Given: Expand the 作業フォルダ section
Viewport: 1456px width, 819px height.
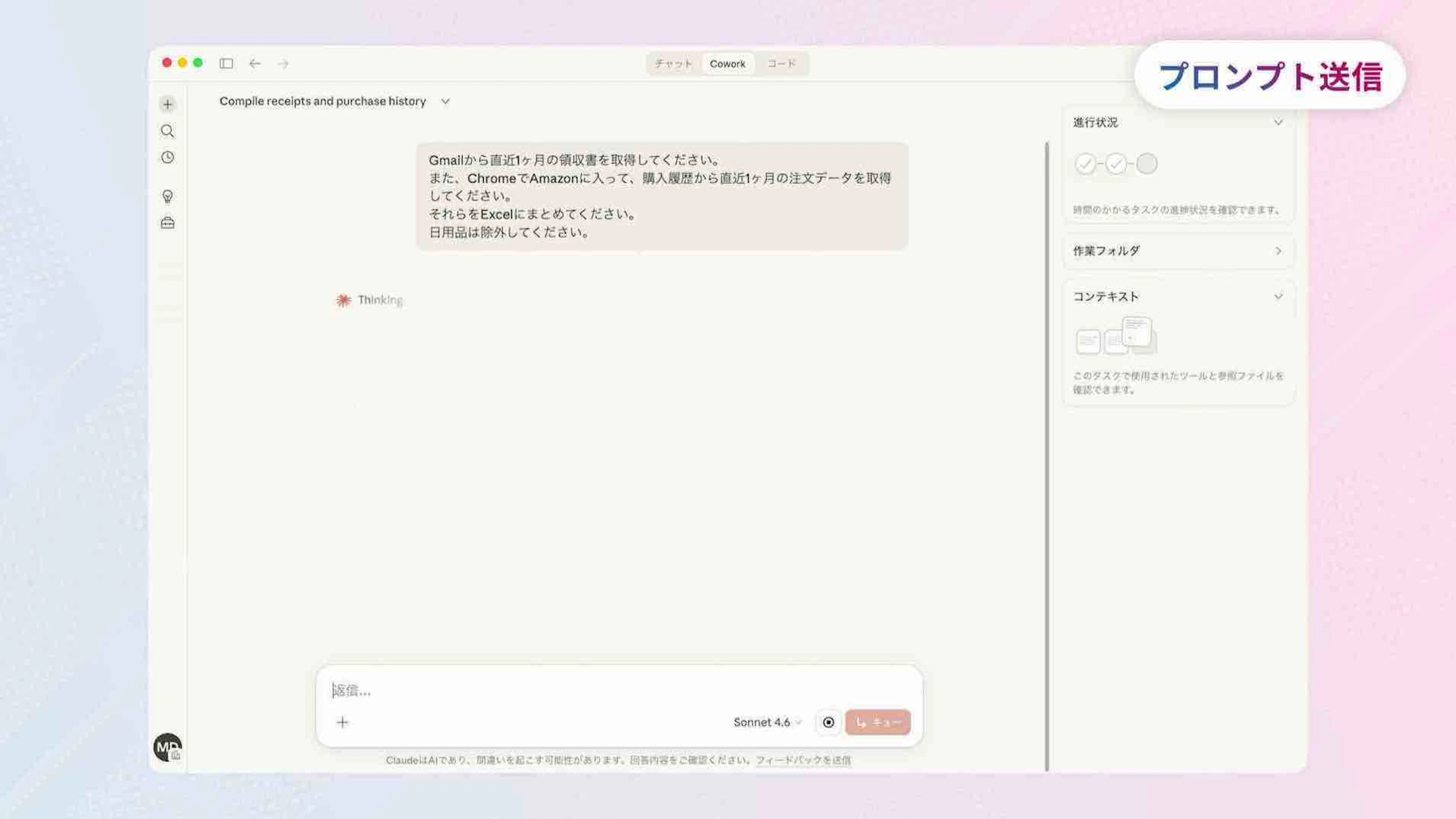Looking at the screenshot, I should (1278, 251).
